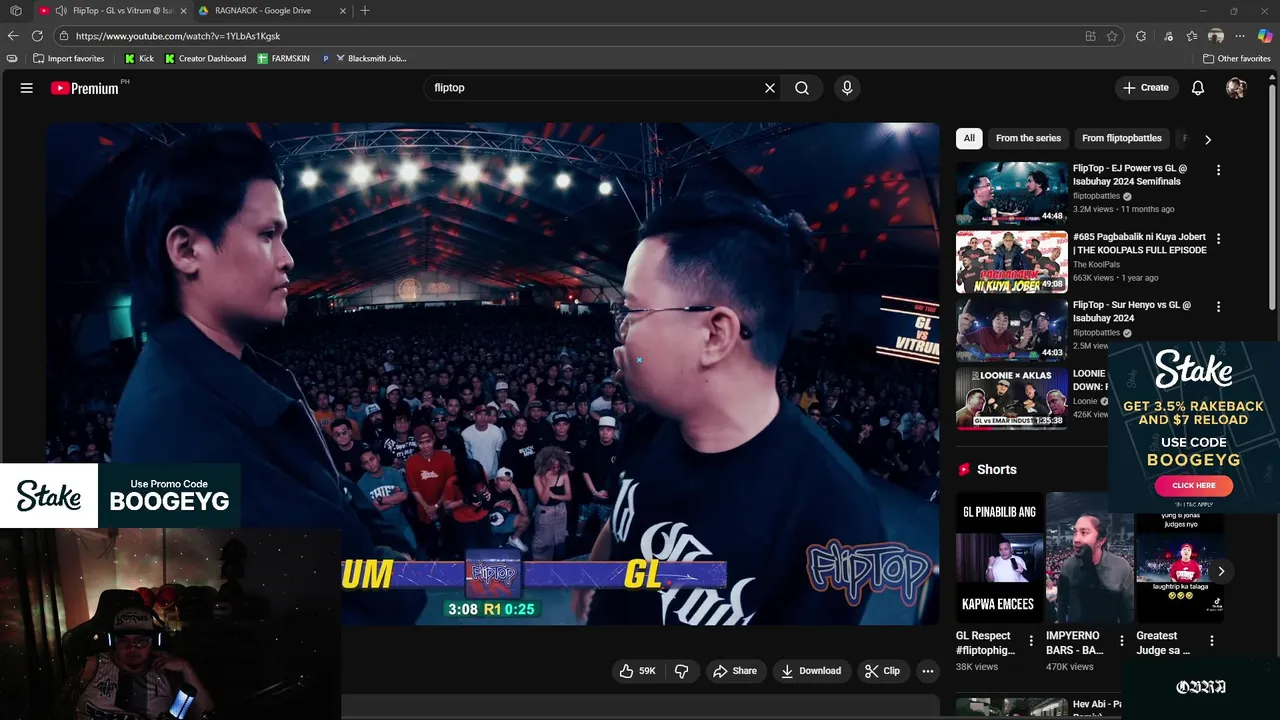Share the FlipTop video
This screenshot has height=720, width=1280.
(735, 671)
